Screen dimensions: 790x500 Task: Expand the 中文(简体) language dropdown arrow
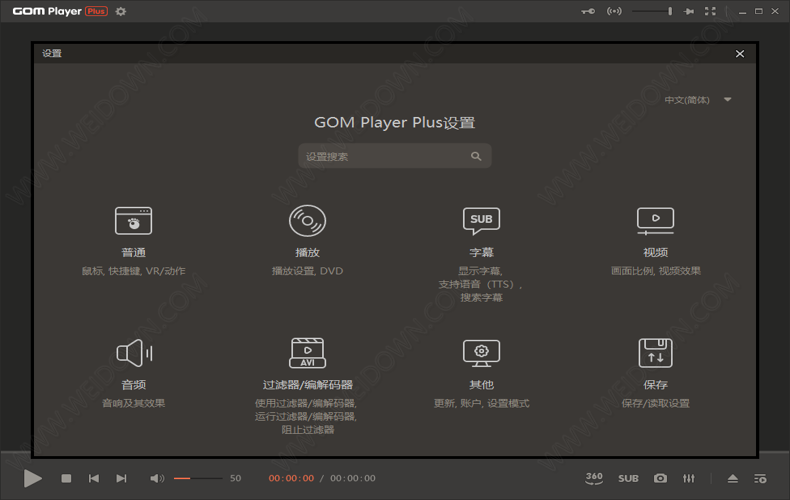728,100
